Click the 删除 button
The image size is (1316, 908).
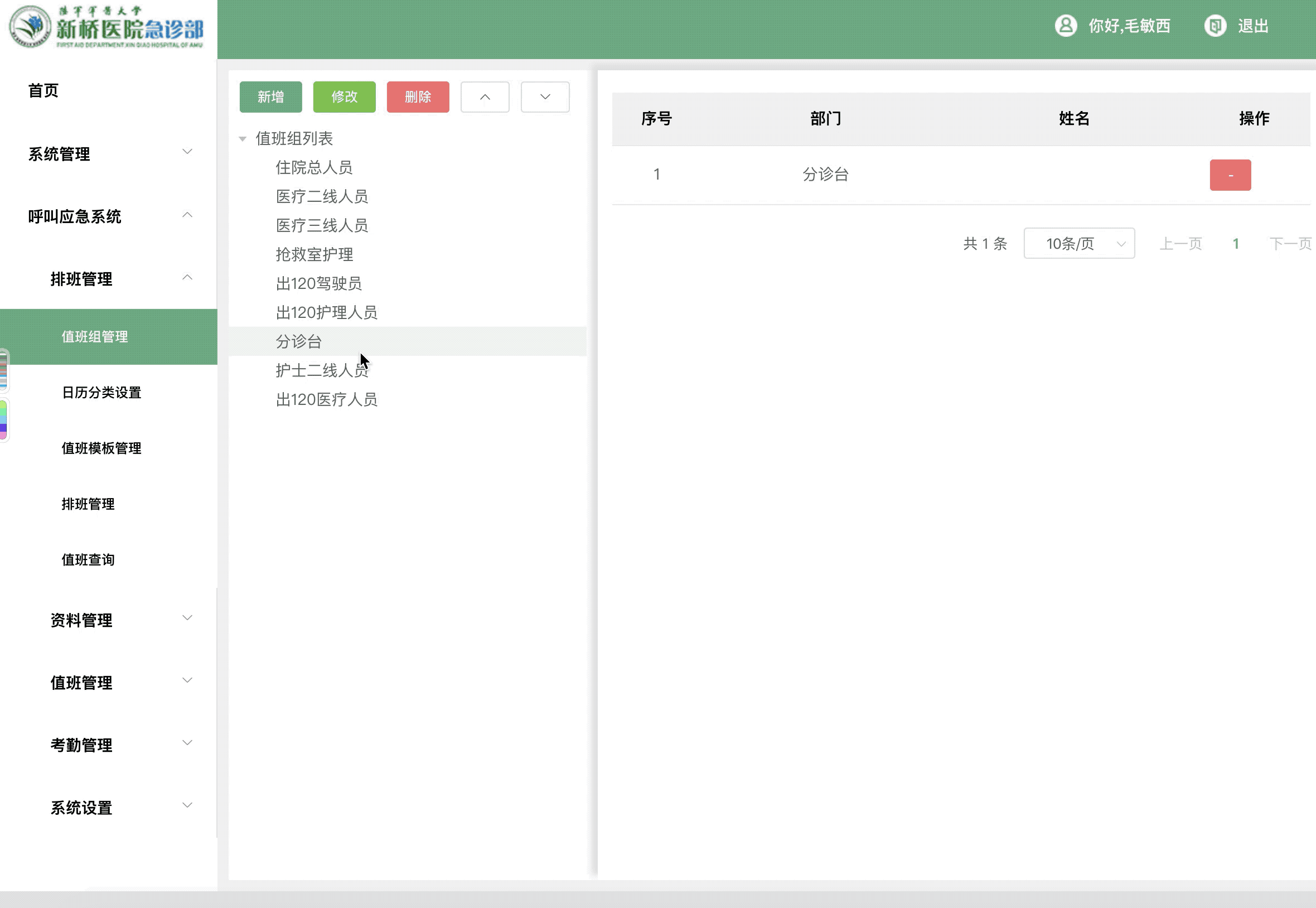(x=418, y=96)
